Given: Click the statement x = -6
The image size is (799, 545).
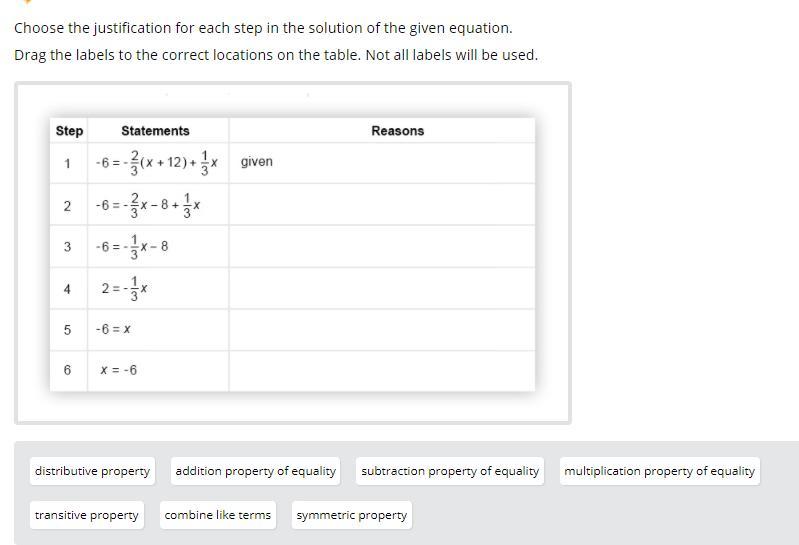Looking at the screenshot, I should 119,370.
